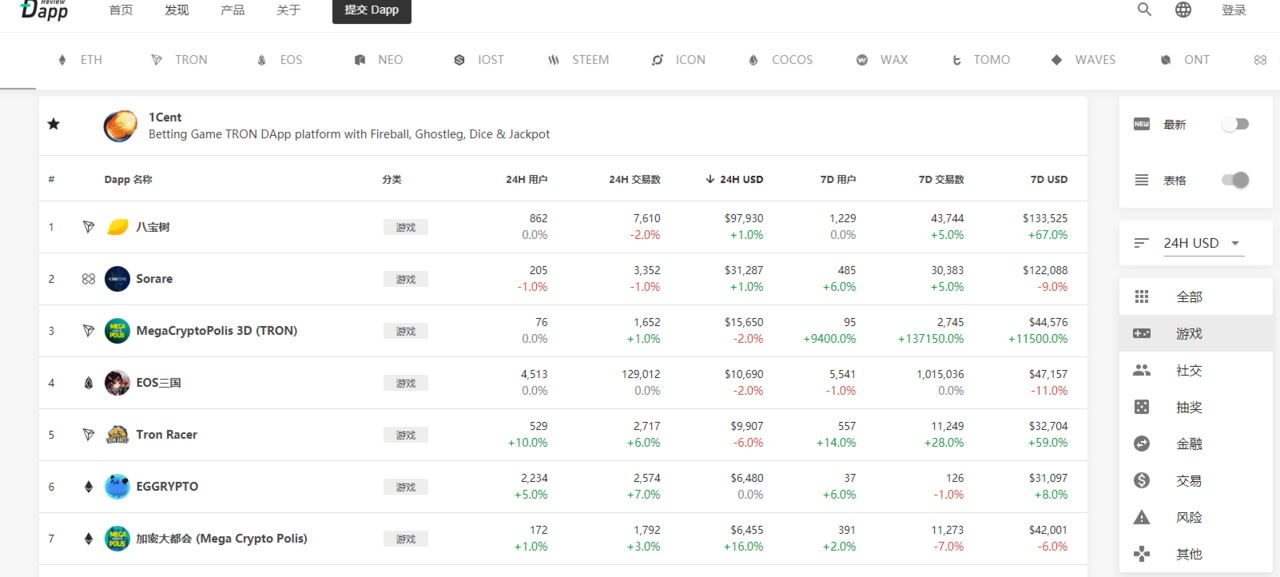
Task: Click the TRON chain icon in 八宝树 row
Action: [88, 227]
